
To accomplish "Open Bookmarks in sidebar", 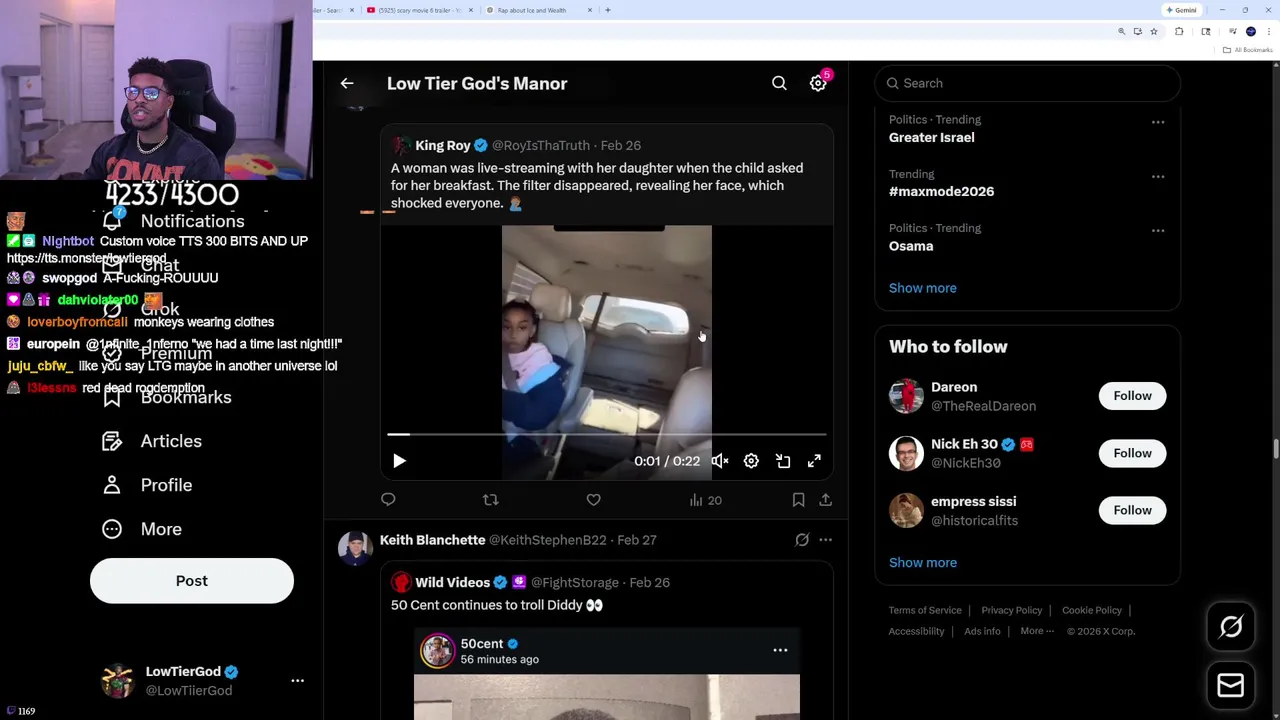I will tap(167, 397).
